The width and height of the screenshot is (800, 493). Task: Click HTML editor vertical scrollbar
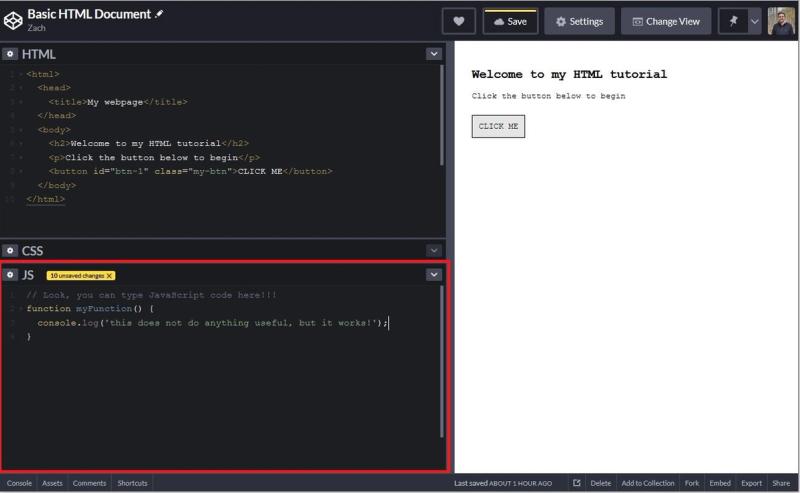pyautogui.click(x=441, y=115)
